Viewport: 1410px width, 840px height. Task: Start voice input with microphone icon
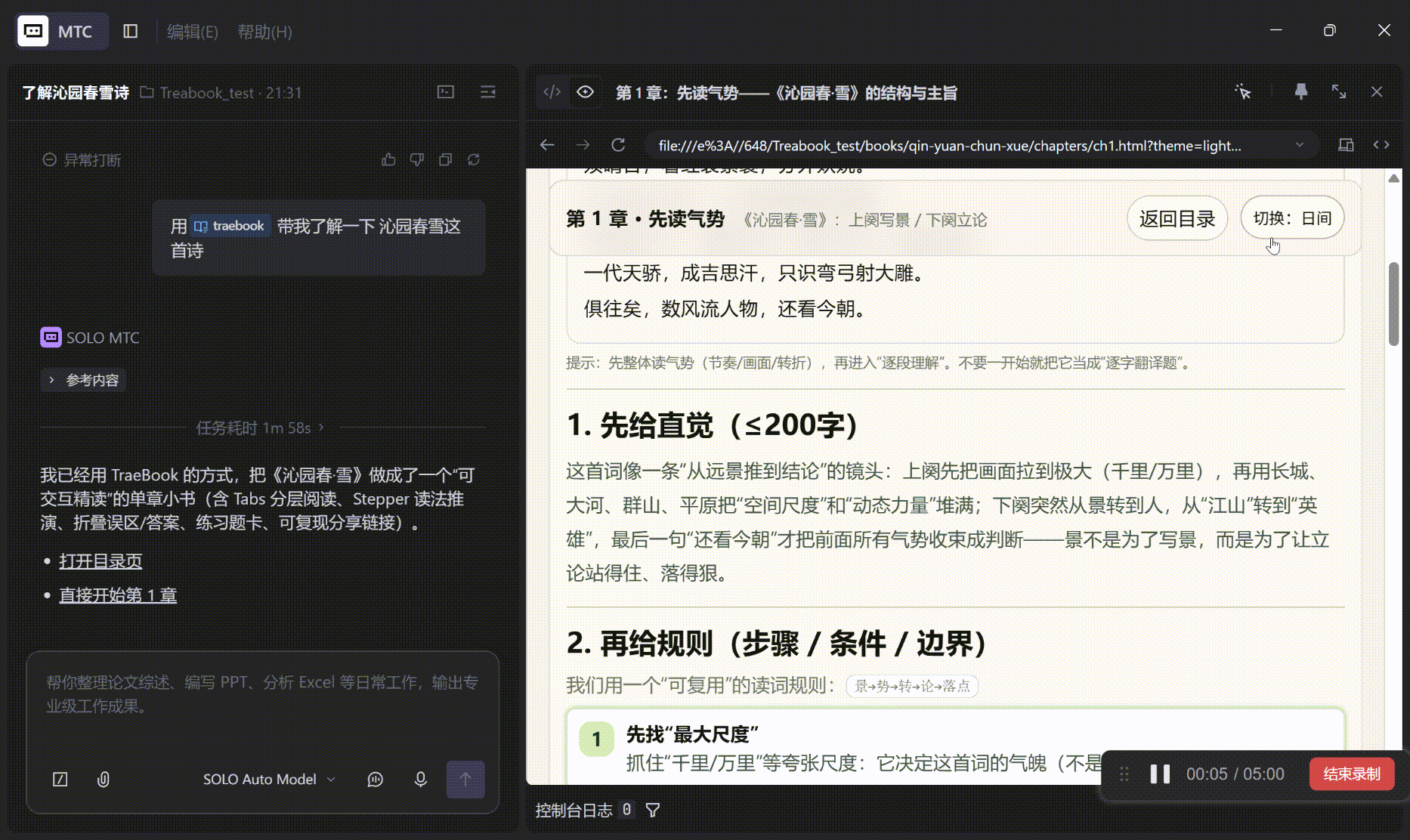click(421, 780)
